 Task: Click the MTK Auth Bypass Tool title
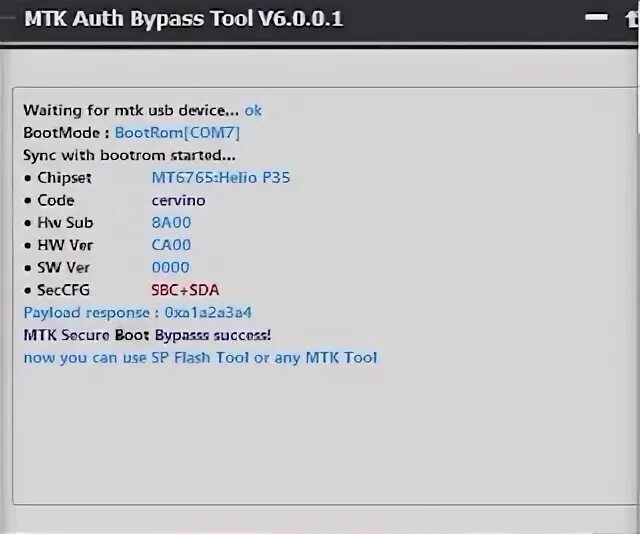tap(182, 18)
